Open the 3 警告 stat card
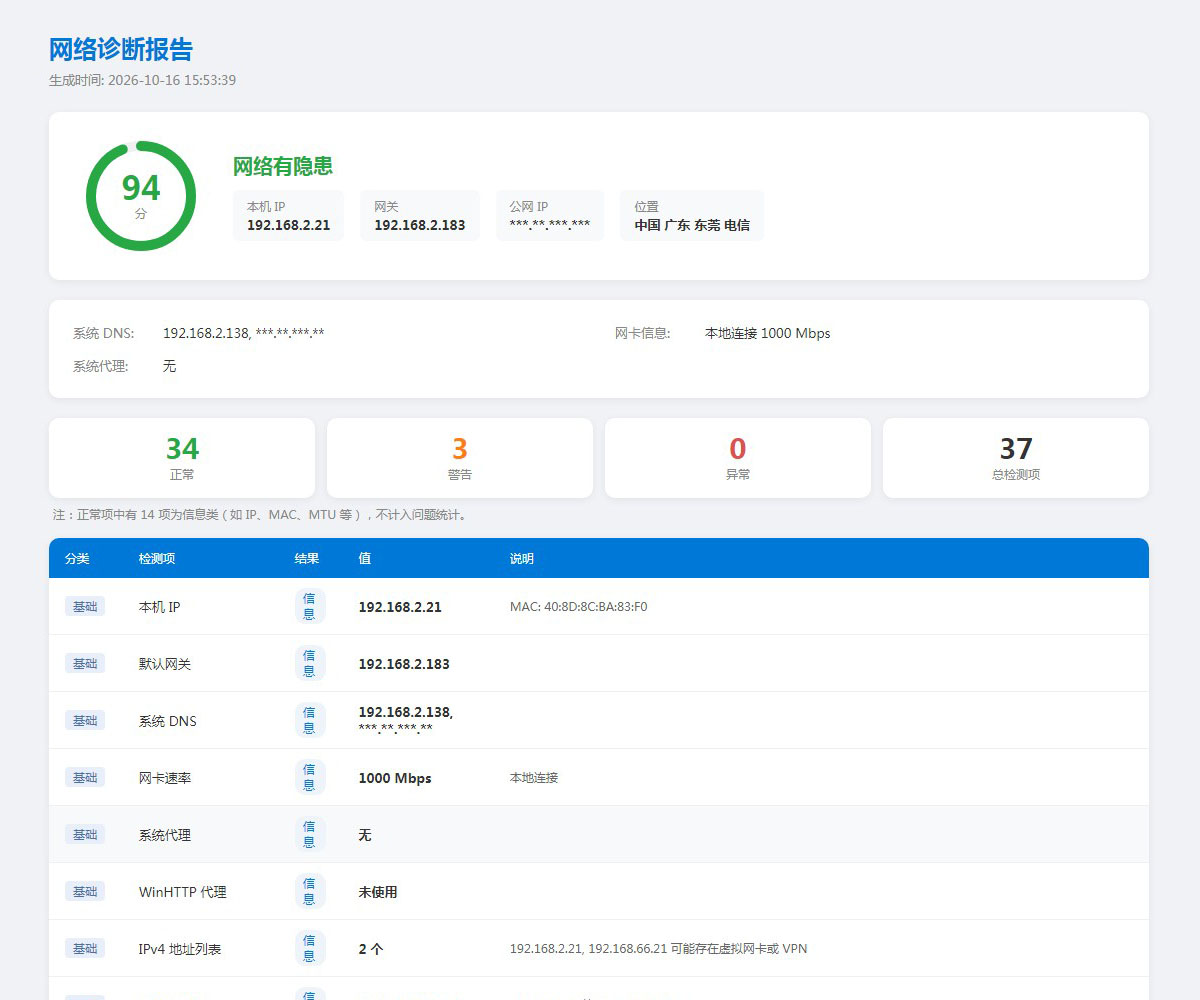1200x1000 pixels. coord(460,458)
